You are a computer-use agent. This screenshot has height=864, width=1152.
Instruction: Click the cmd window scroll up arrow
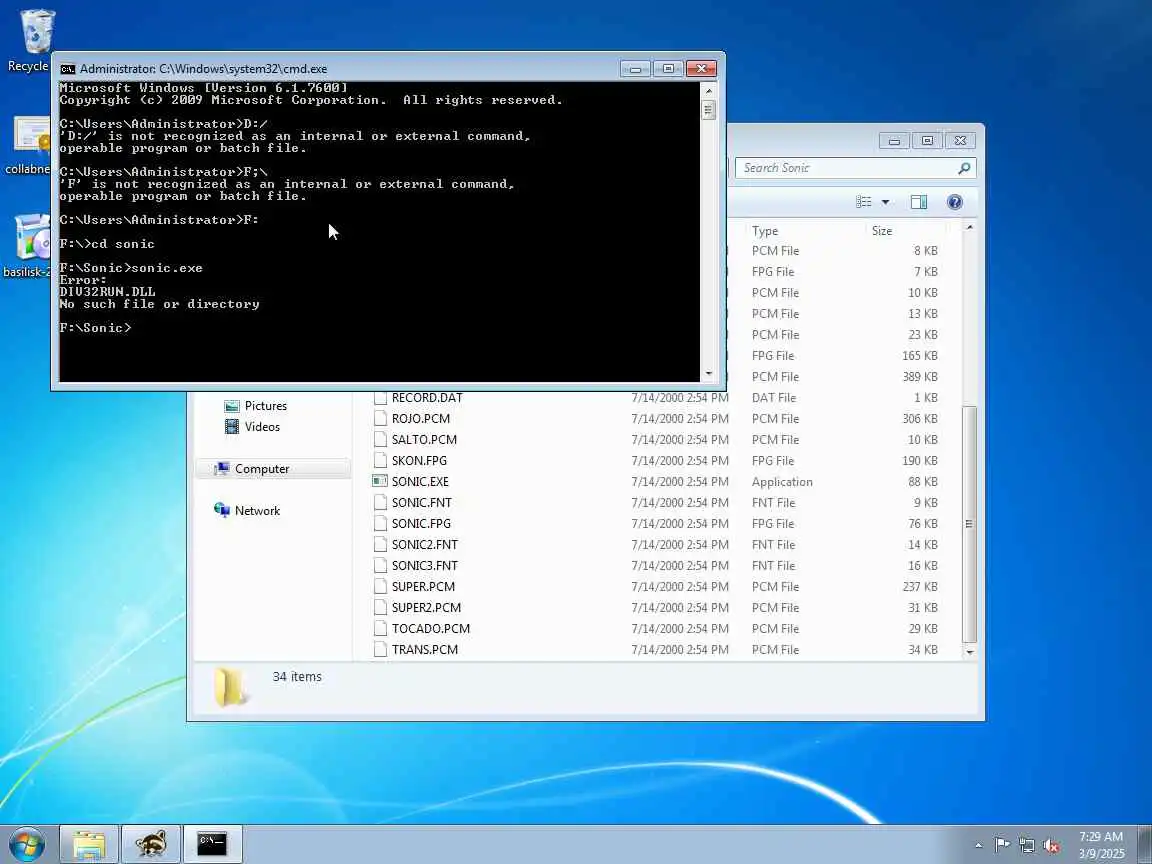[x=708, y=91]
